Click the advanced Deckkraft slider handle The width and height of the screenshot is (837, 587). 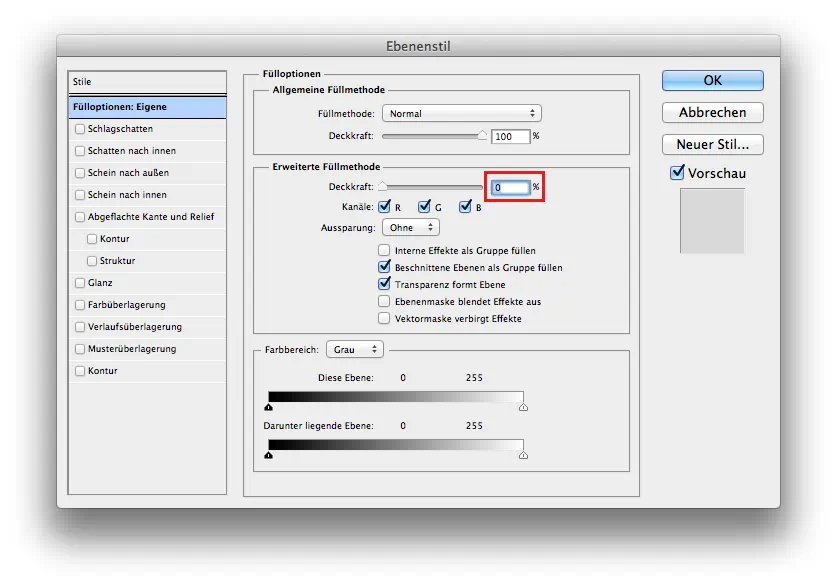tap(382, 186)
